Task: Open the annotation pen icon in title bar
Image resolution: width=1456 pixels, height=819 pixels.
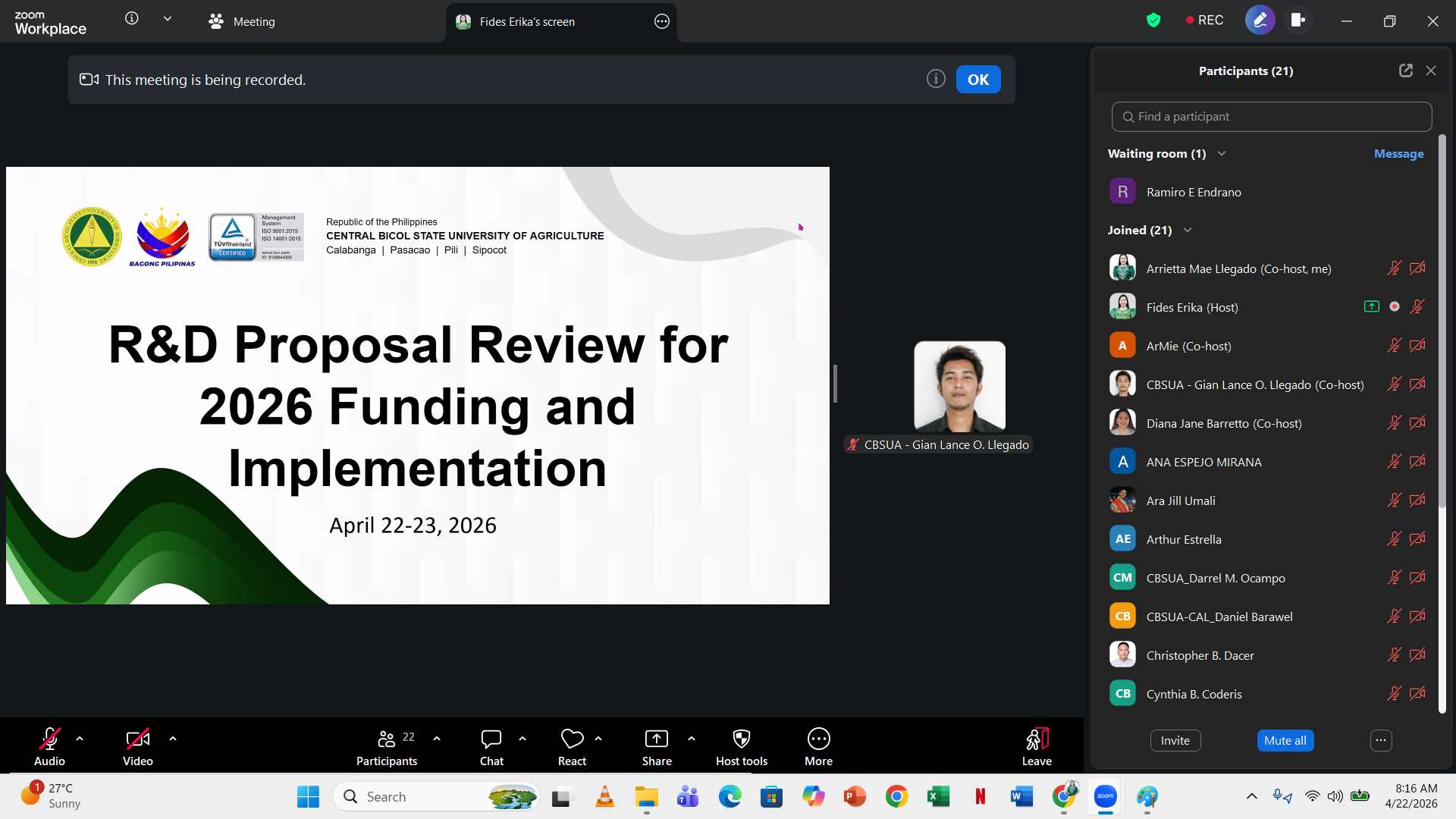Action: tap(1260, 20)
